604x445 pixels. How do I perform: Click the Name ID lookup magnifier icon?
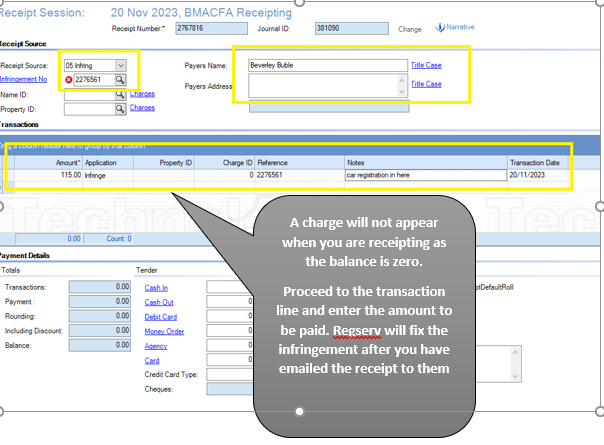[x=120, y=93]
